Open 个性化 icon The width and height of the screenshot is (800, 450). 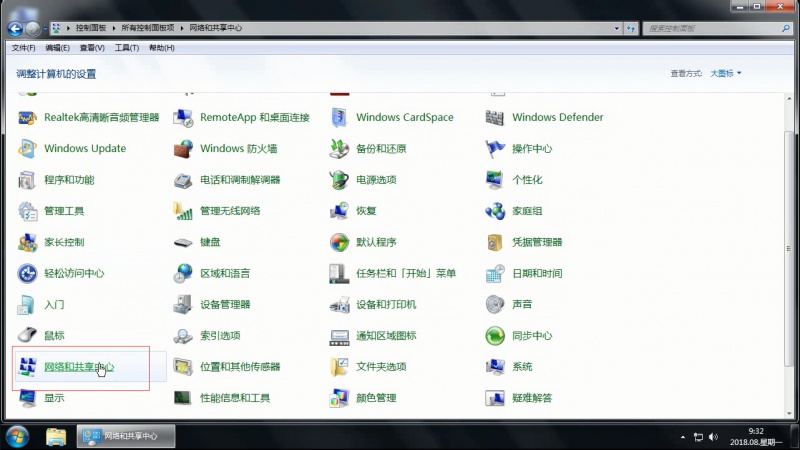[x=495, y=180]
